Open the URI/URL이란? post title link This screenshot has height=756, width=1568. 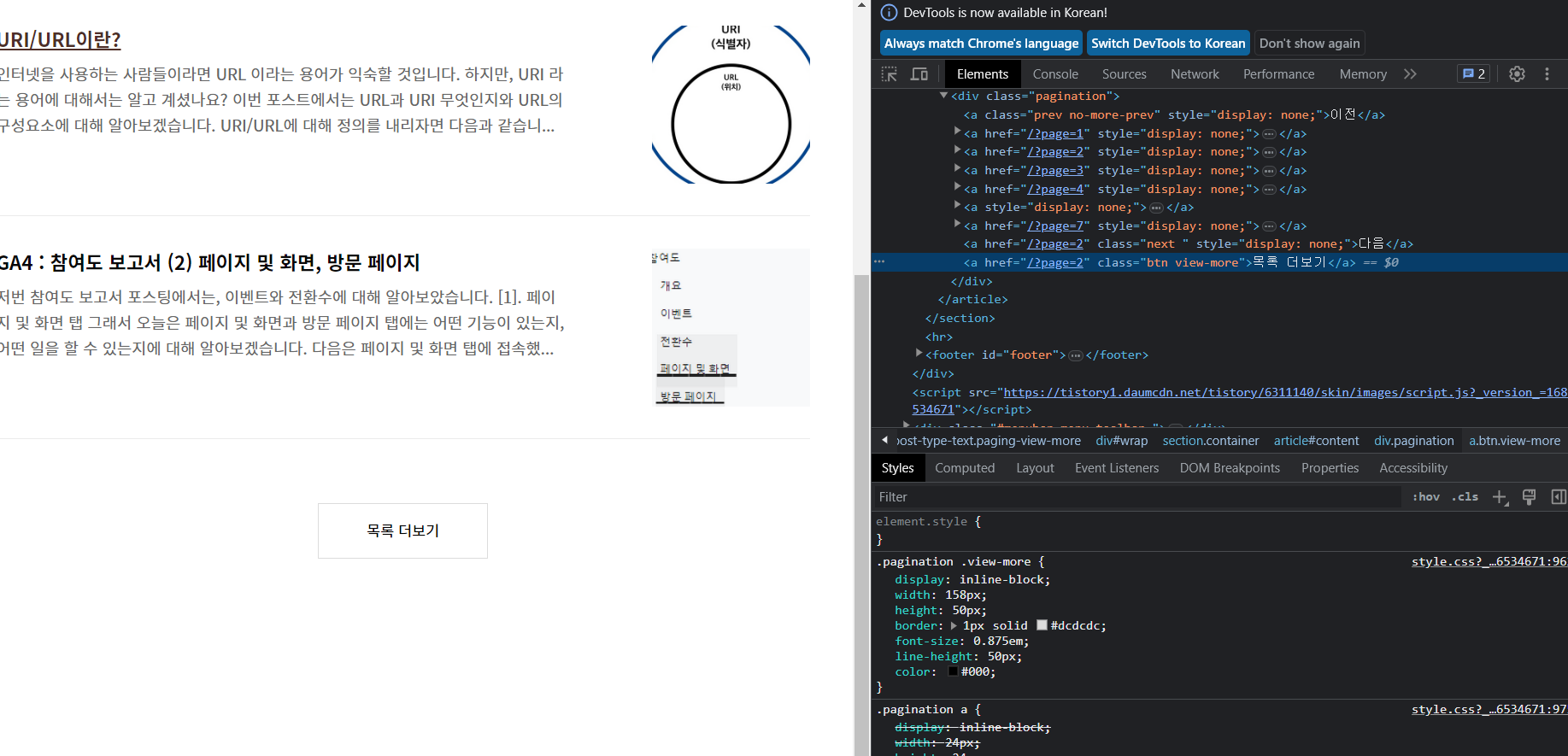click(60, 40)
